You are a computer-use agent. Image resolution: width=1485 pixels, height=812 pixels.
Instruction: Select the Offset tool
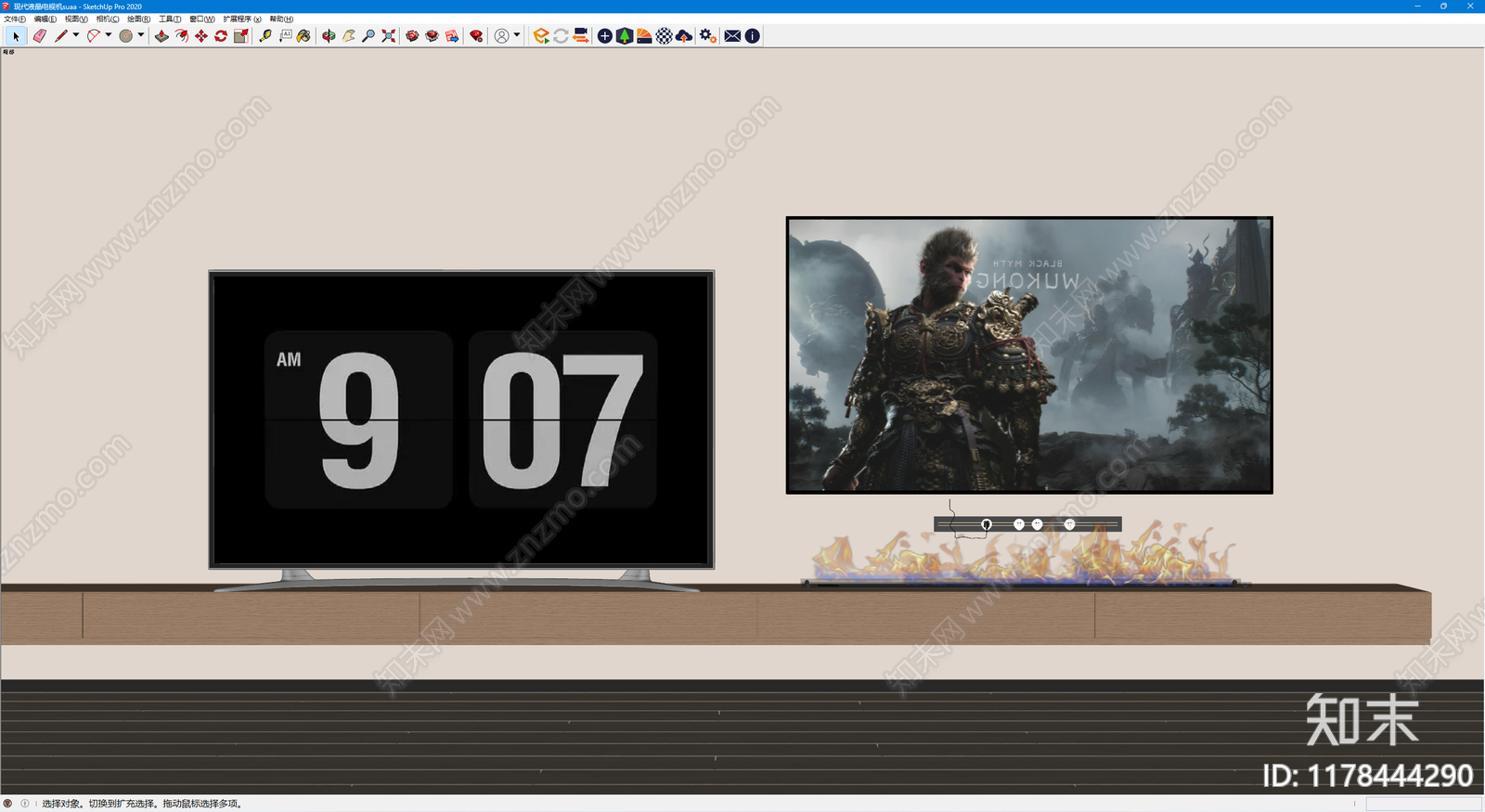tap(182, 36)
